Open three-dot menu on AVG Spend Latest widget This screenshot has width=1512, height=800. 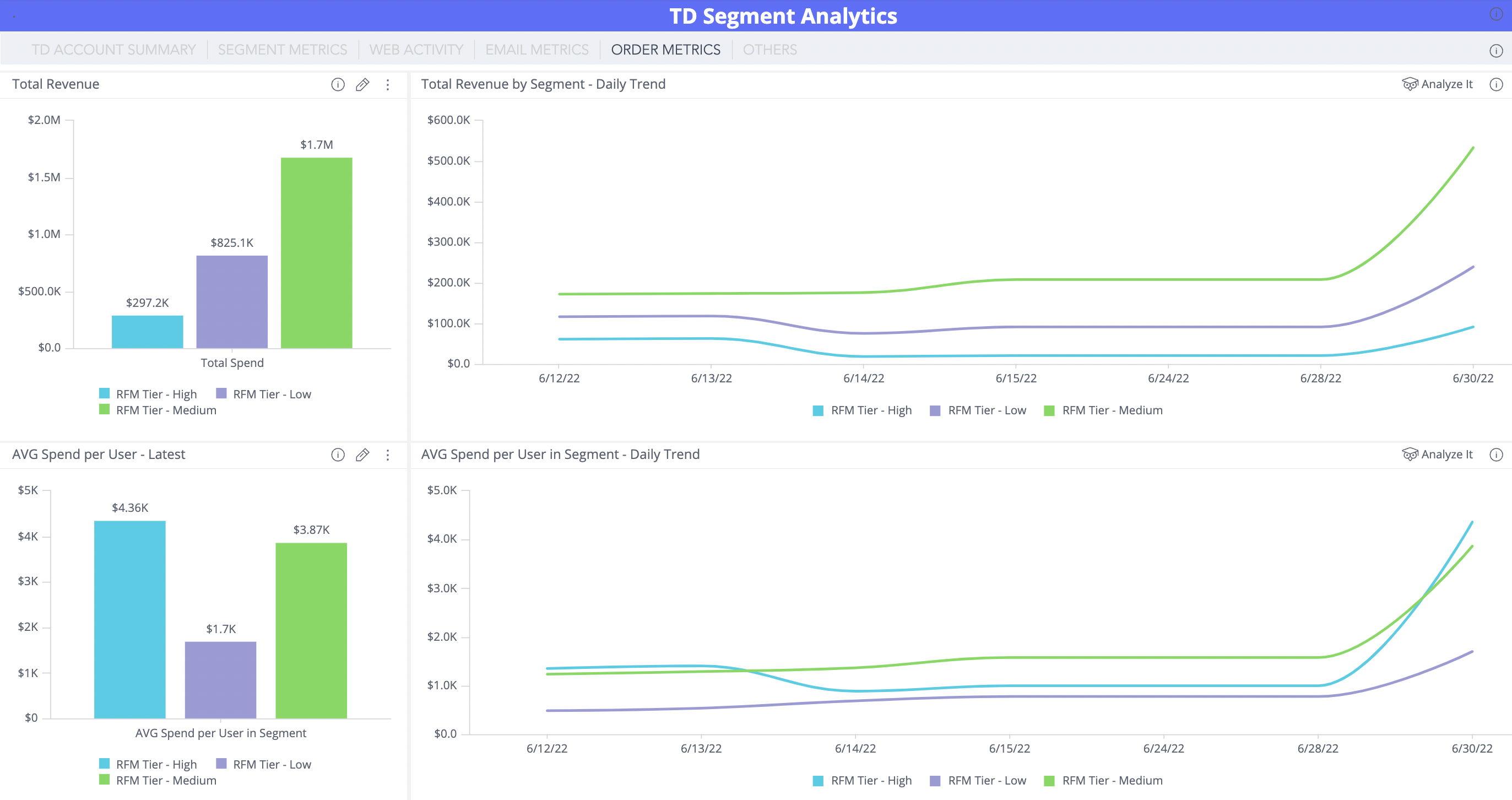tap(387, 455)
